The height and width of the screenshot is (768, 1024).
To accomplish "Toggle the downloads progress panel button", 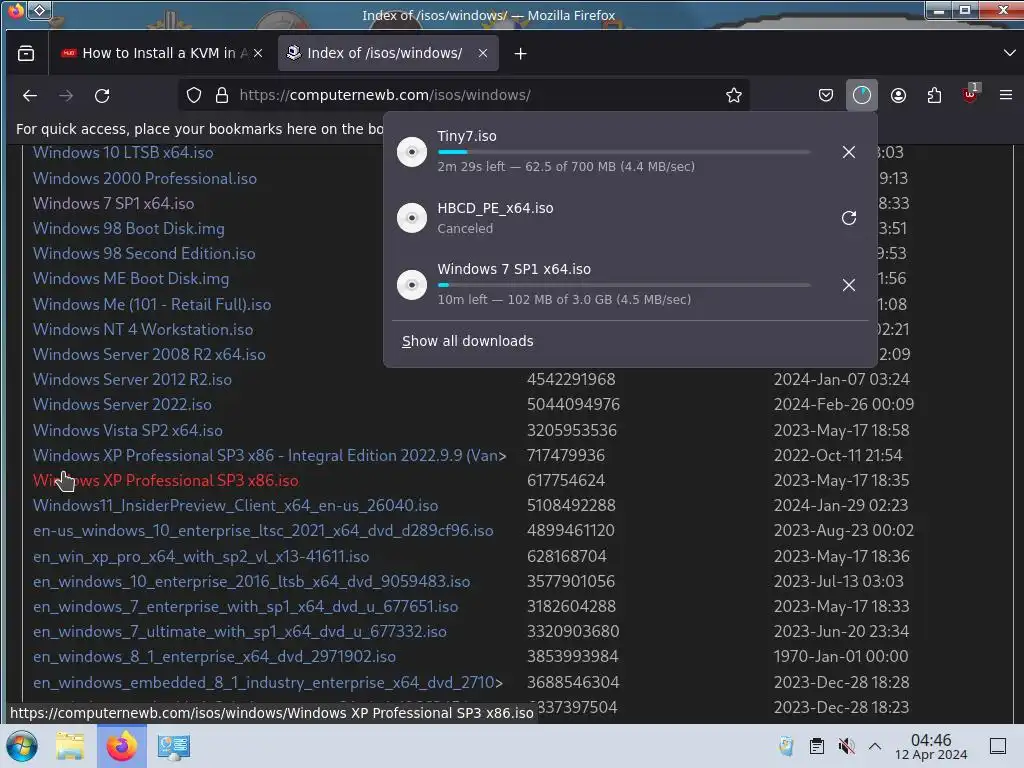I will 861,95.
